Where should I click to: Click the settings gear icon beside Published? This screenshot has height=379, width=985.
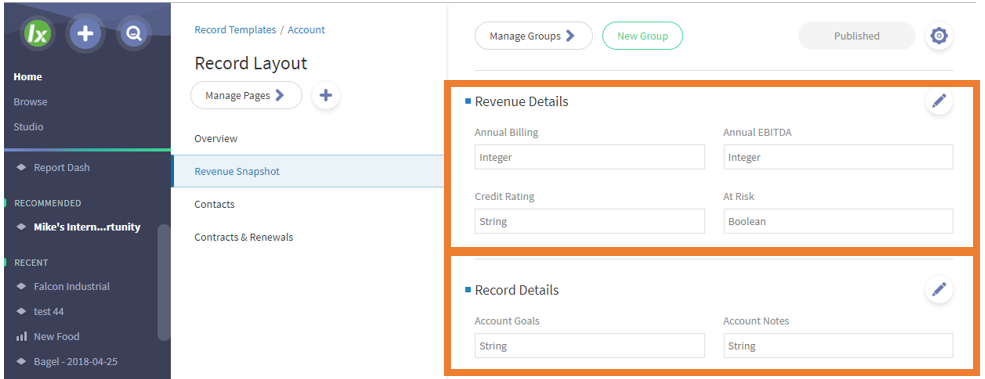939,36
